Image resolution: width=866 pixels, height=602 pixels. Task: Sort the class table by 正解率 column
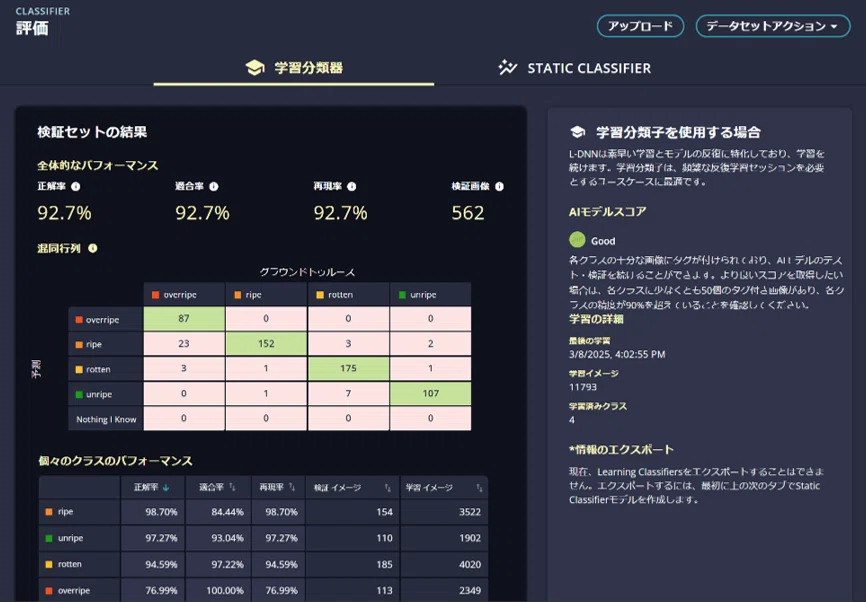tap(153, 487)
